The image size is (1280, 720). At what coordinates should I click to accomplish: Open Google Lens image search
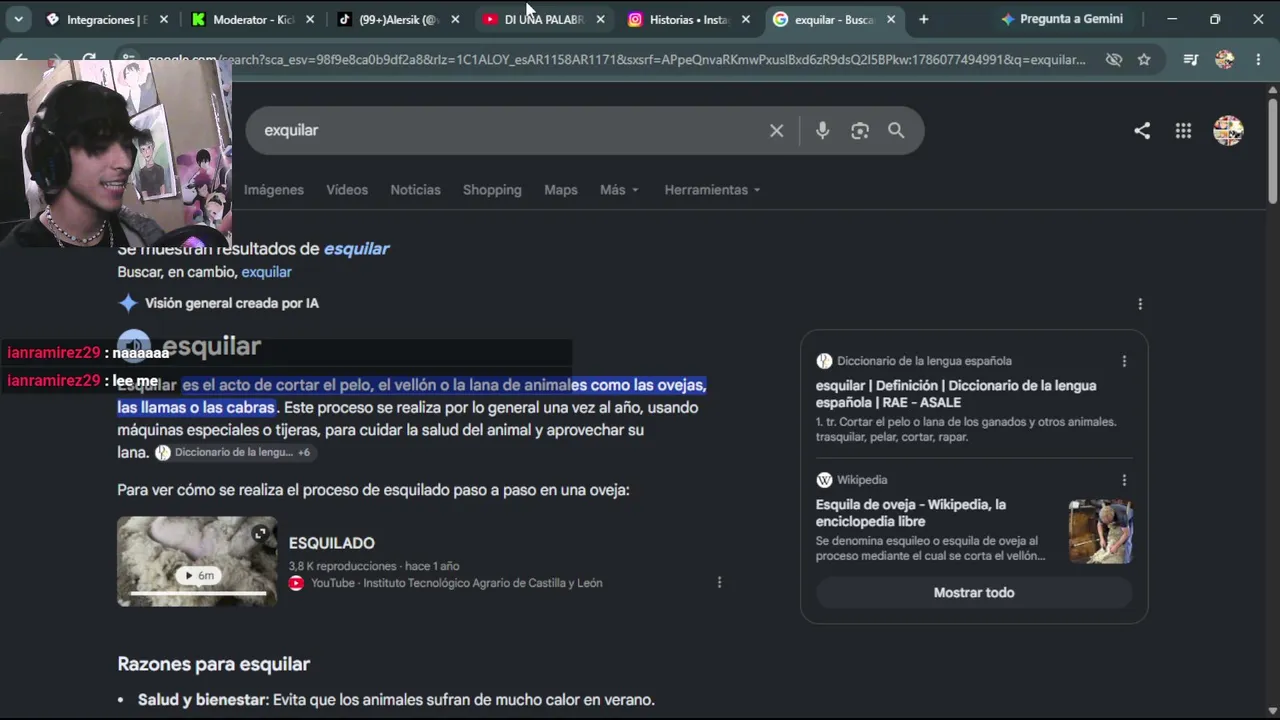click(x=859, y=130)
